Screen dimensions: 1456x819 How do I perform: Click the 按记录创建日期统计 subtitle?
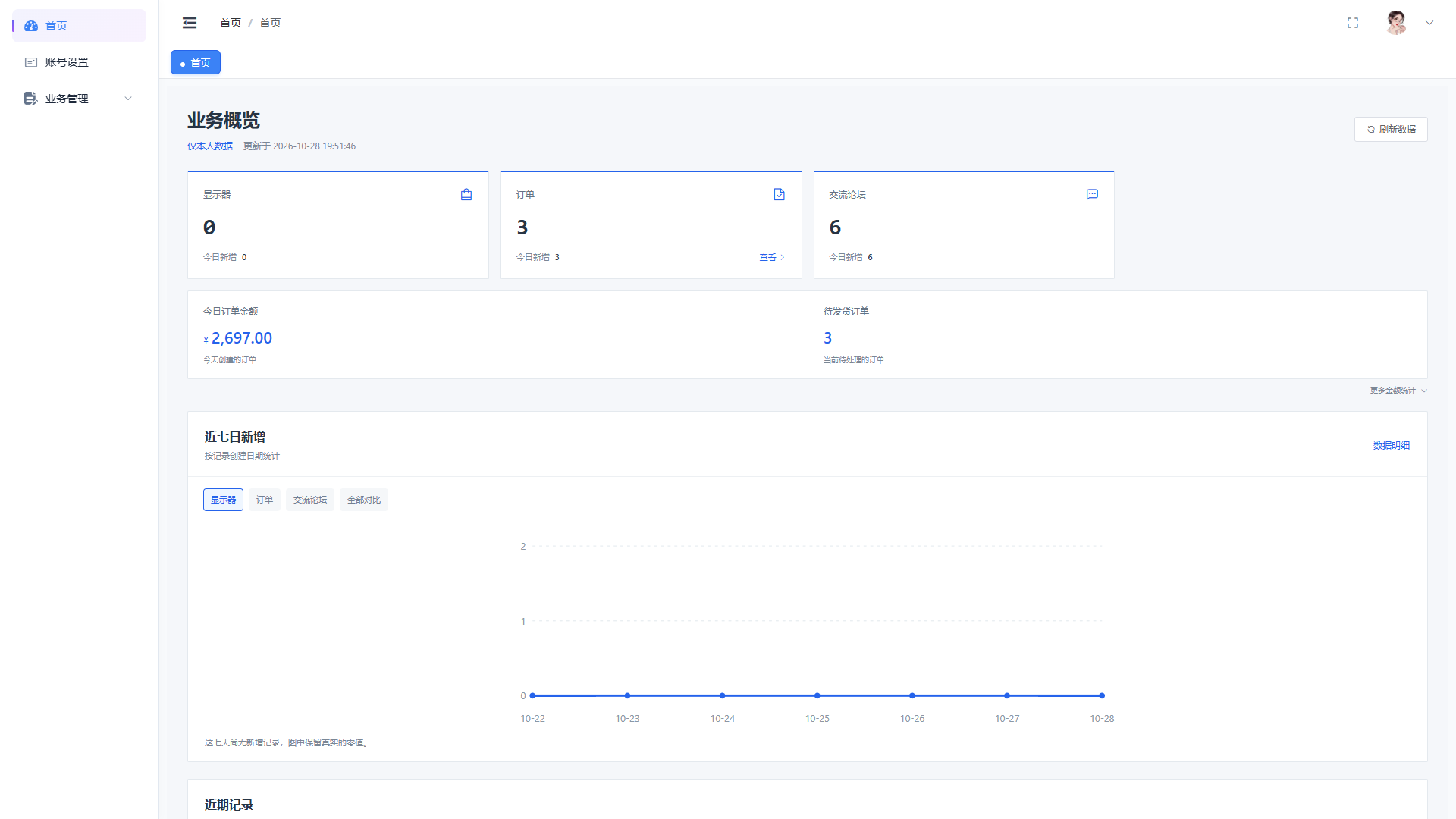pos(242,457)
